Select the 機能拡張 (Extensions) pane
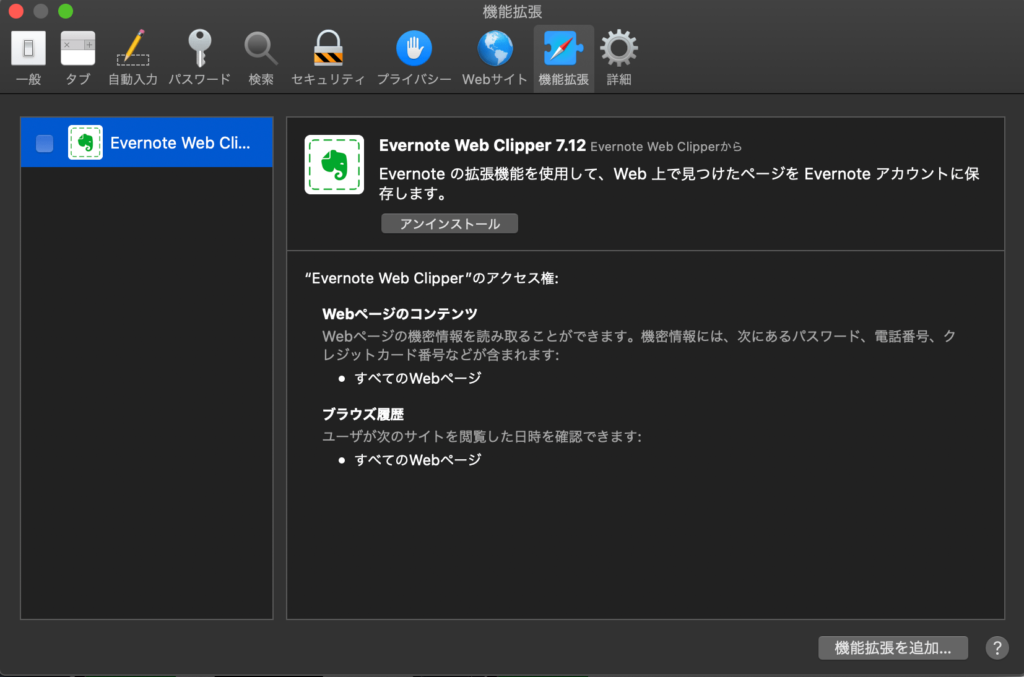Viewport: 1024px width, 677px height. [x=564, y=58]
